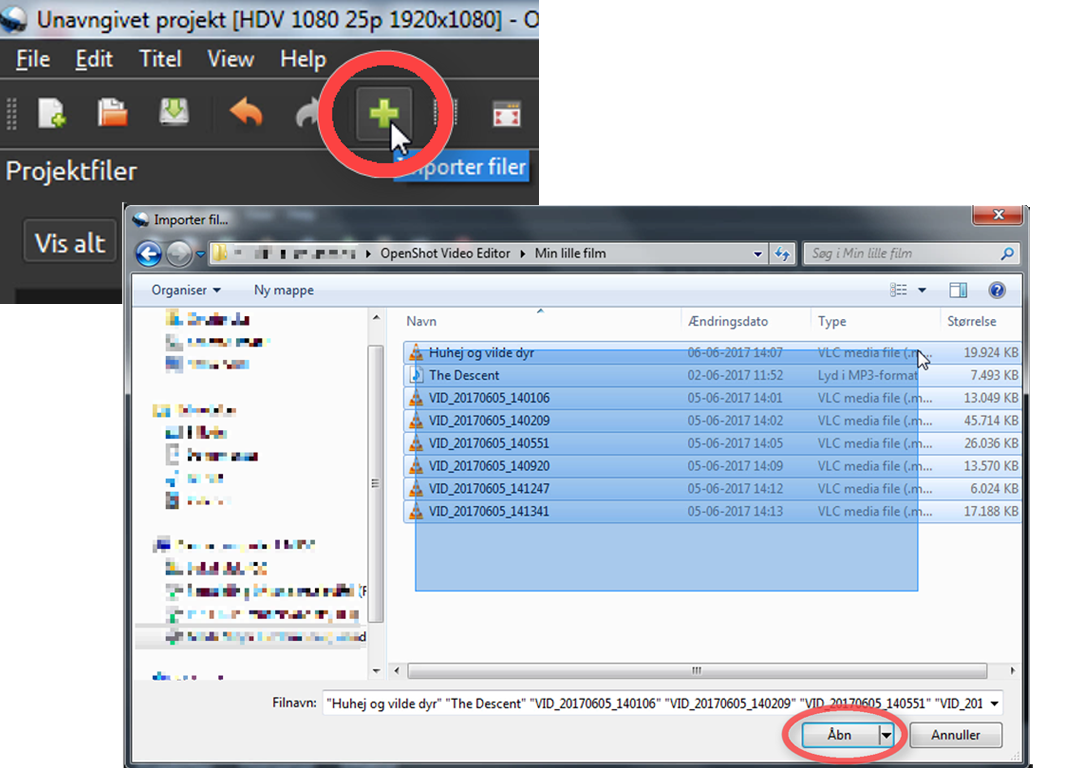
Task: Change view with the view-mode icon
Action: [x=898, y=290]
